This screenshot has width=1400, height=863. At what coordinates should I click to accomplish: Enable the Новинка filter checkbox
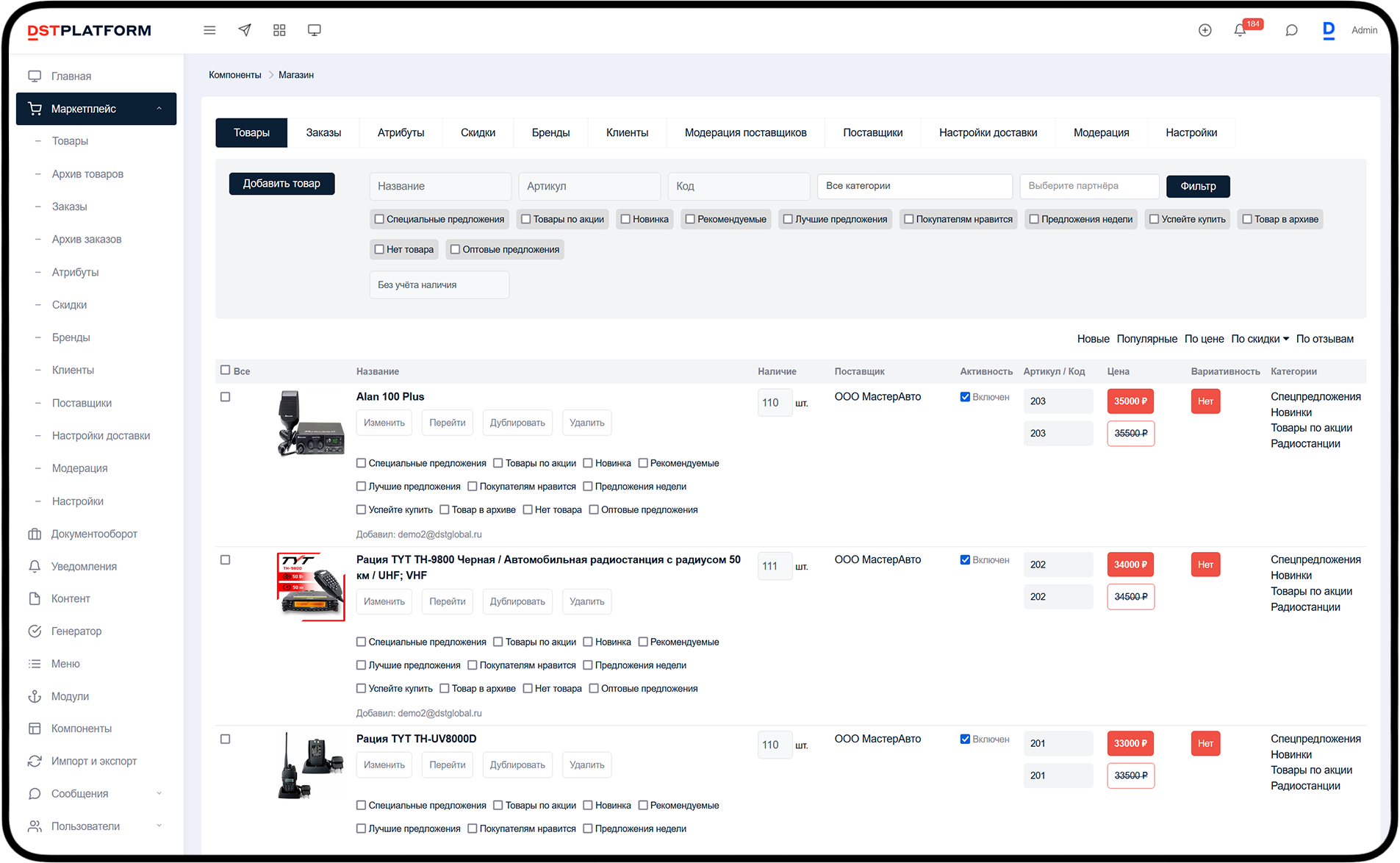pos(625,219)
